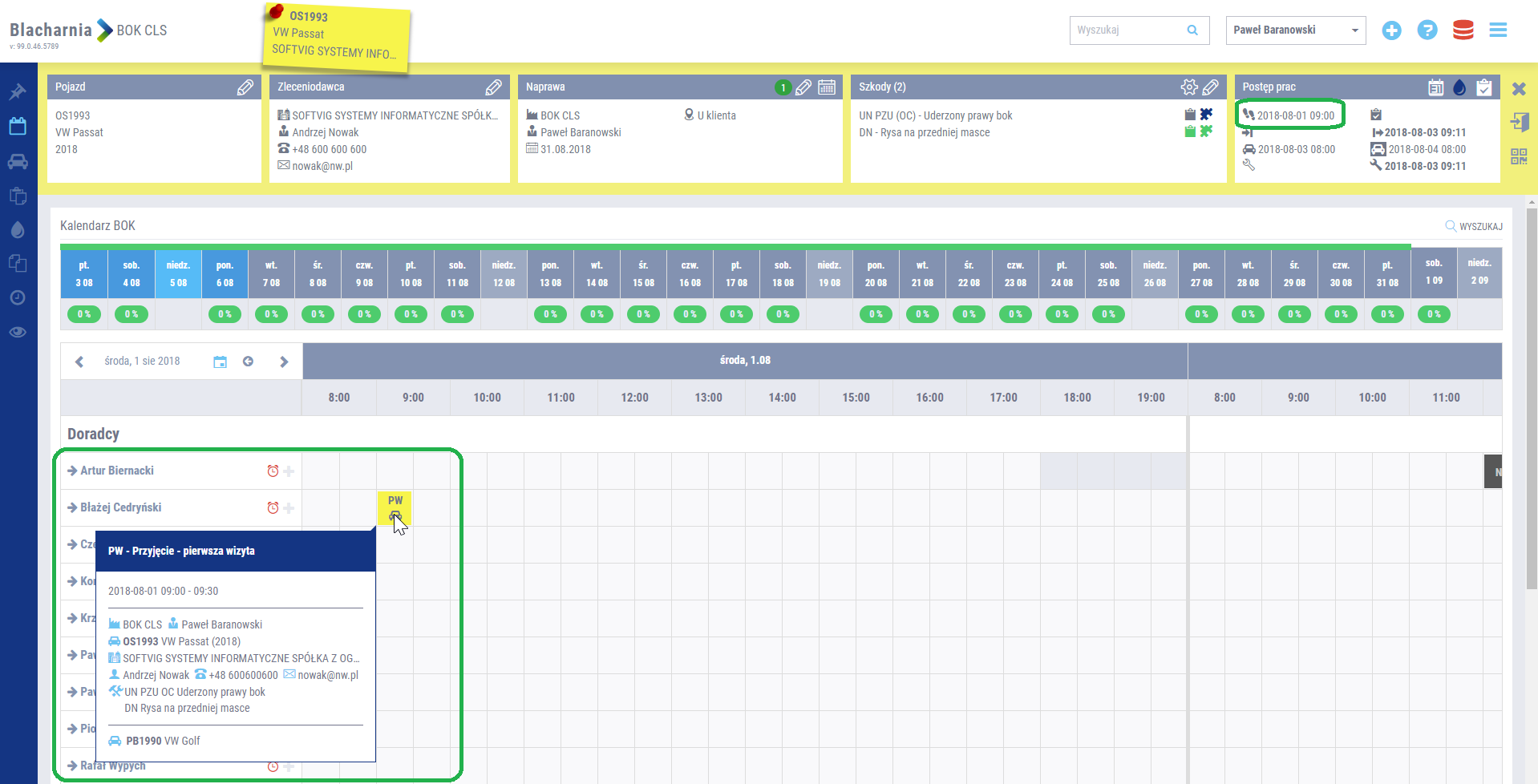The height and width of the screenshot is (784, 1538).
Task: Open settings gear in Szkody panel
Action: click(1188, 87)
